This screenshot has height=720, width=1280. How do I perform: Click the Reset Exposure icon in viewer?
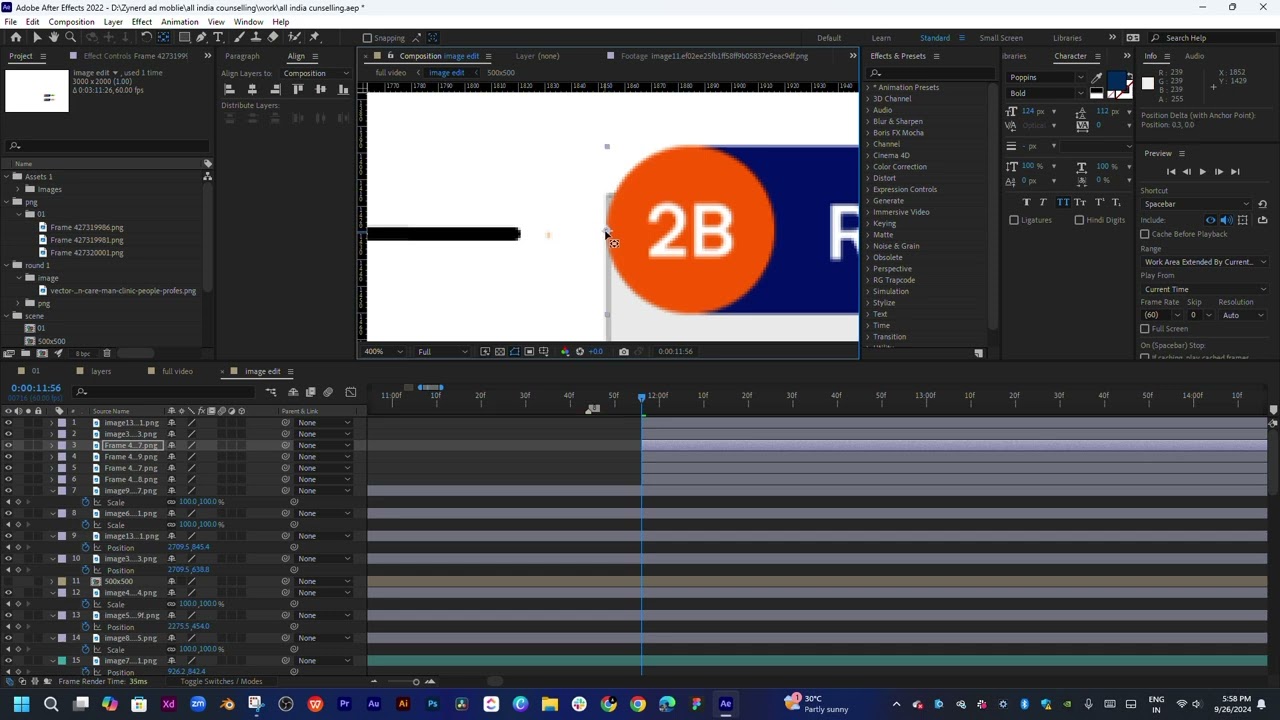click(580, 351)
